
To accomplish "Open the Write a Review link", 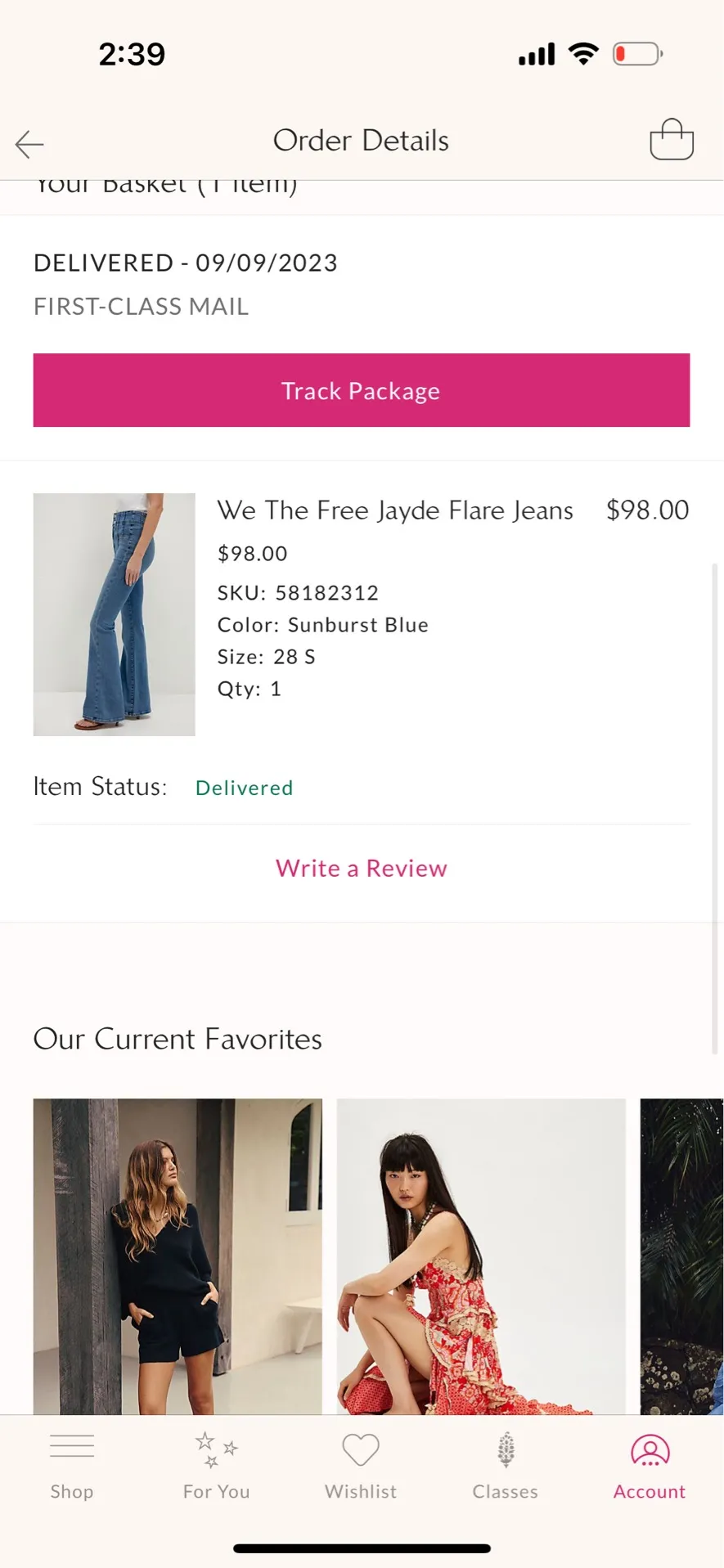I will (361, 868).
